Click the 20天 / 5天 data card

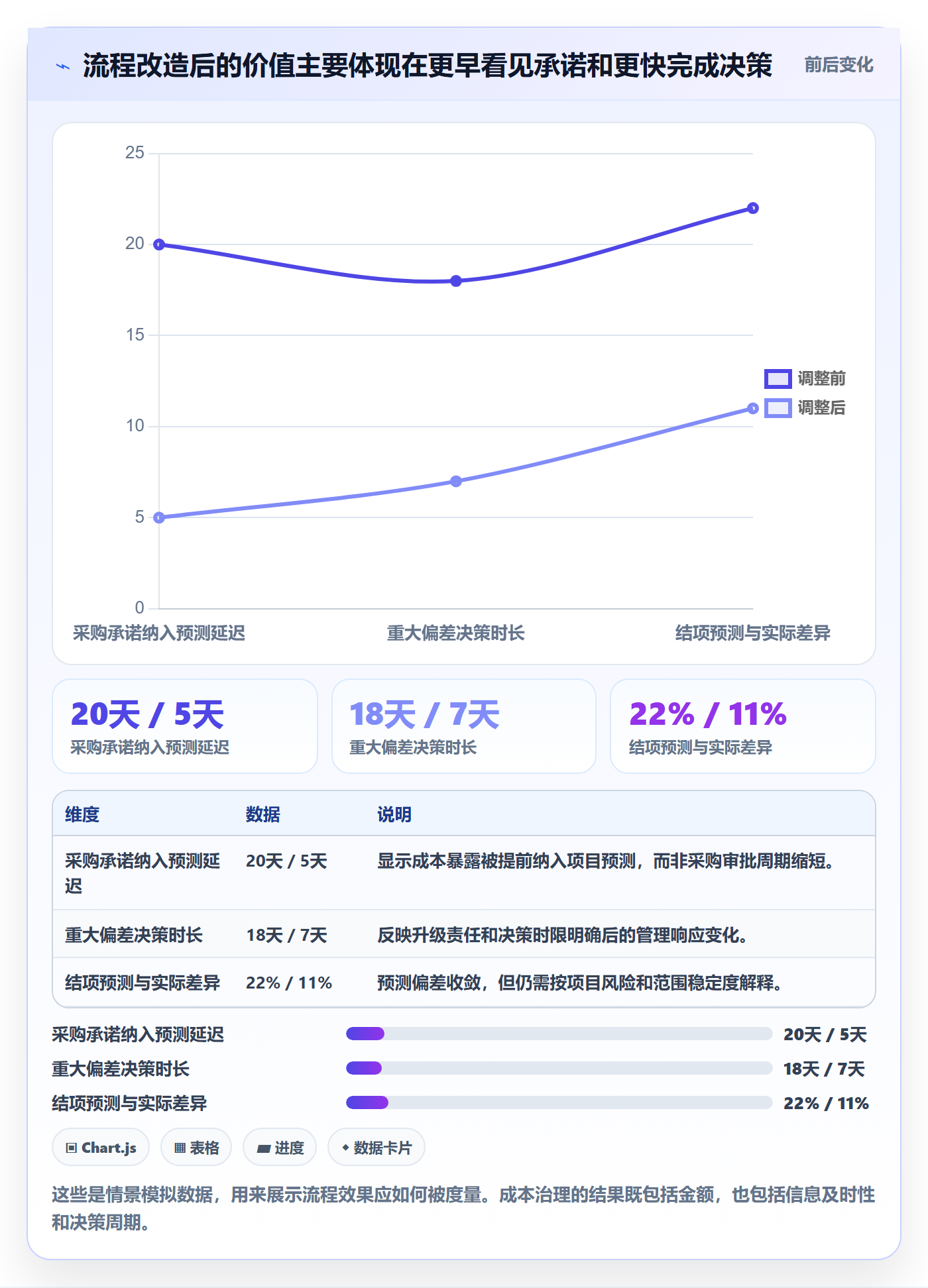coord(185,726)
